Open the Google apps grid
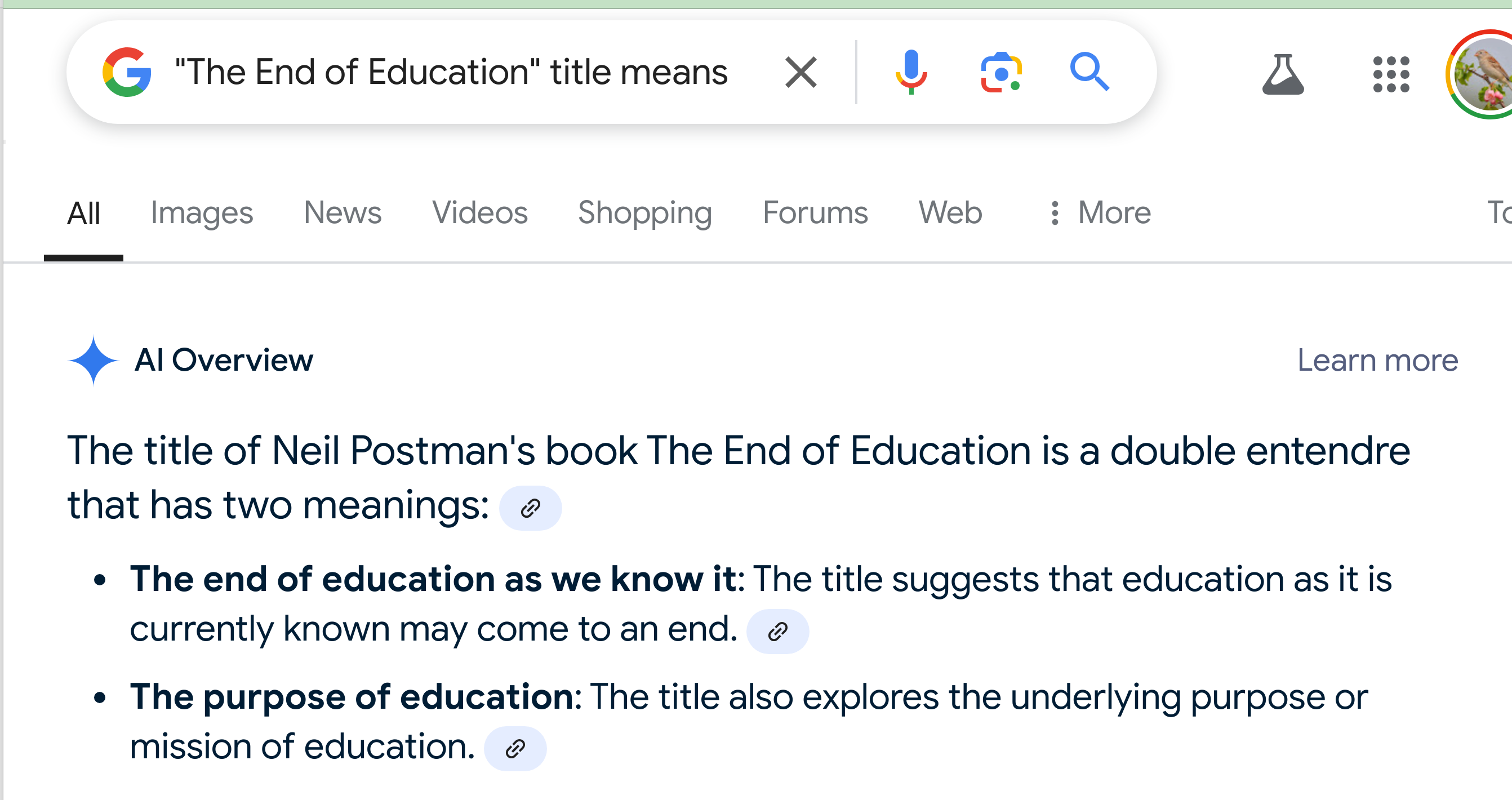1512x800 pixels. [x=1391, y=74]
